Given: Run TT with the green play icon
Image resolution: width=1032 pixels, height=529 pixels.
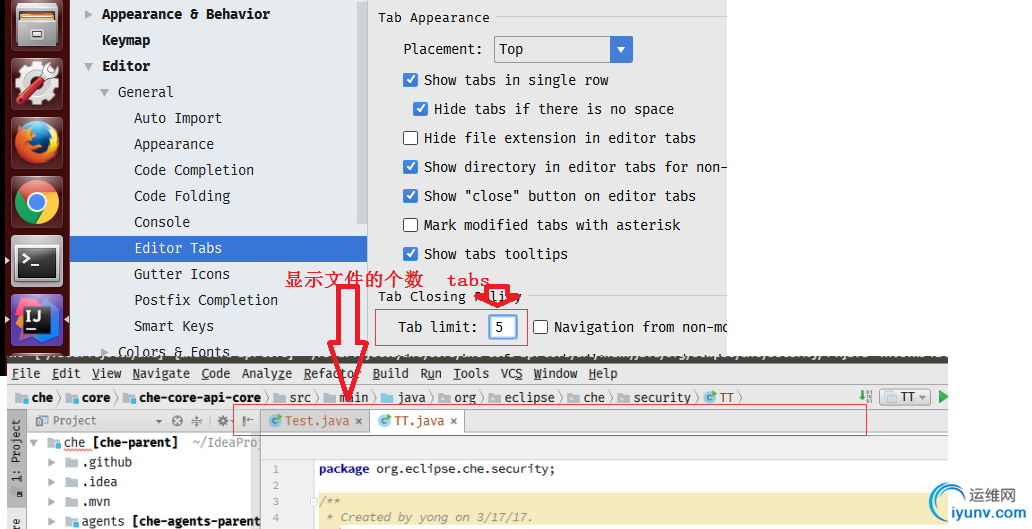Looking at the screenshot, I should coord(942,397).
